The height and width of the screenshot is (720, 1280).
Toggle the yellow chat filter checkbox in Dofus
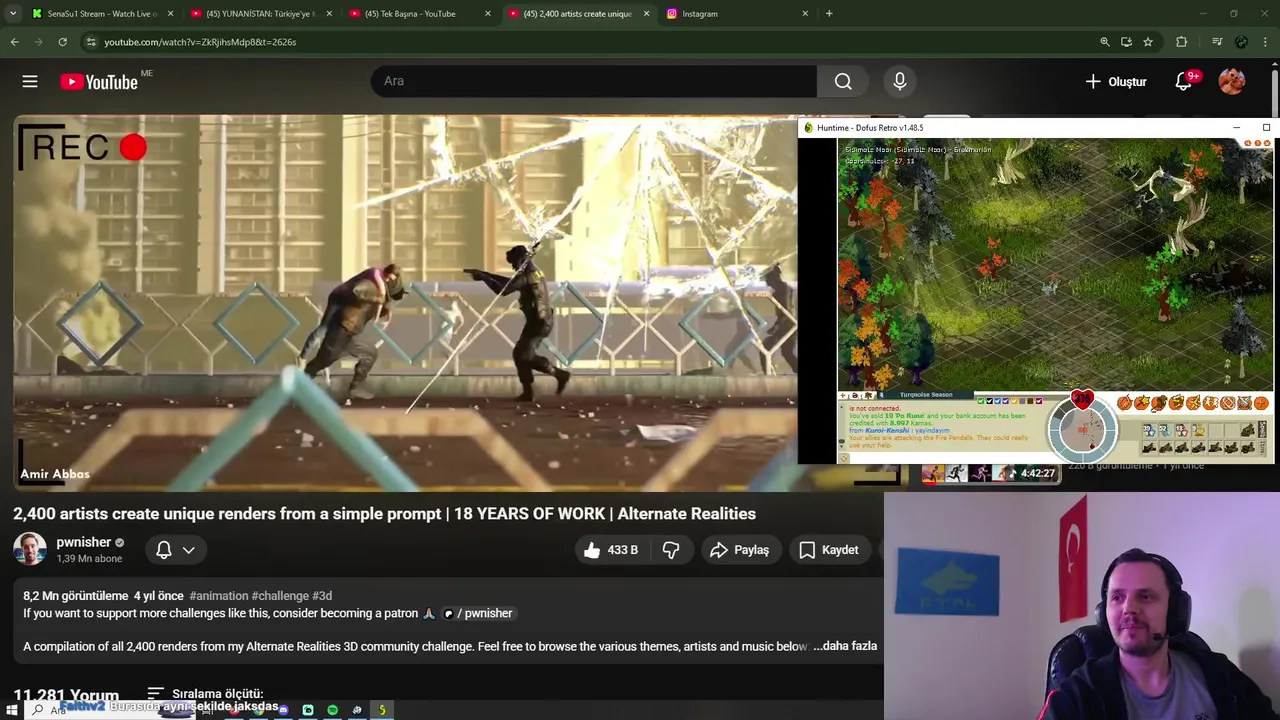coord(1014,401)
